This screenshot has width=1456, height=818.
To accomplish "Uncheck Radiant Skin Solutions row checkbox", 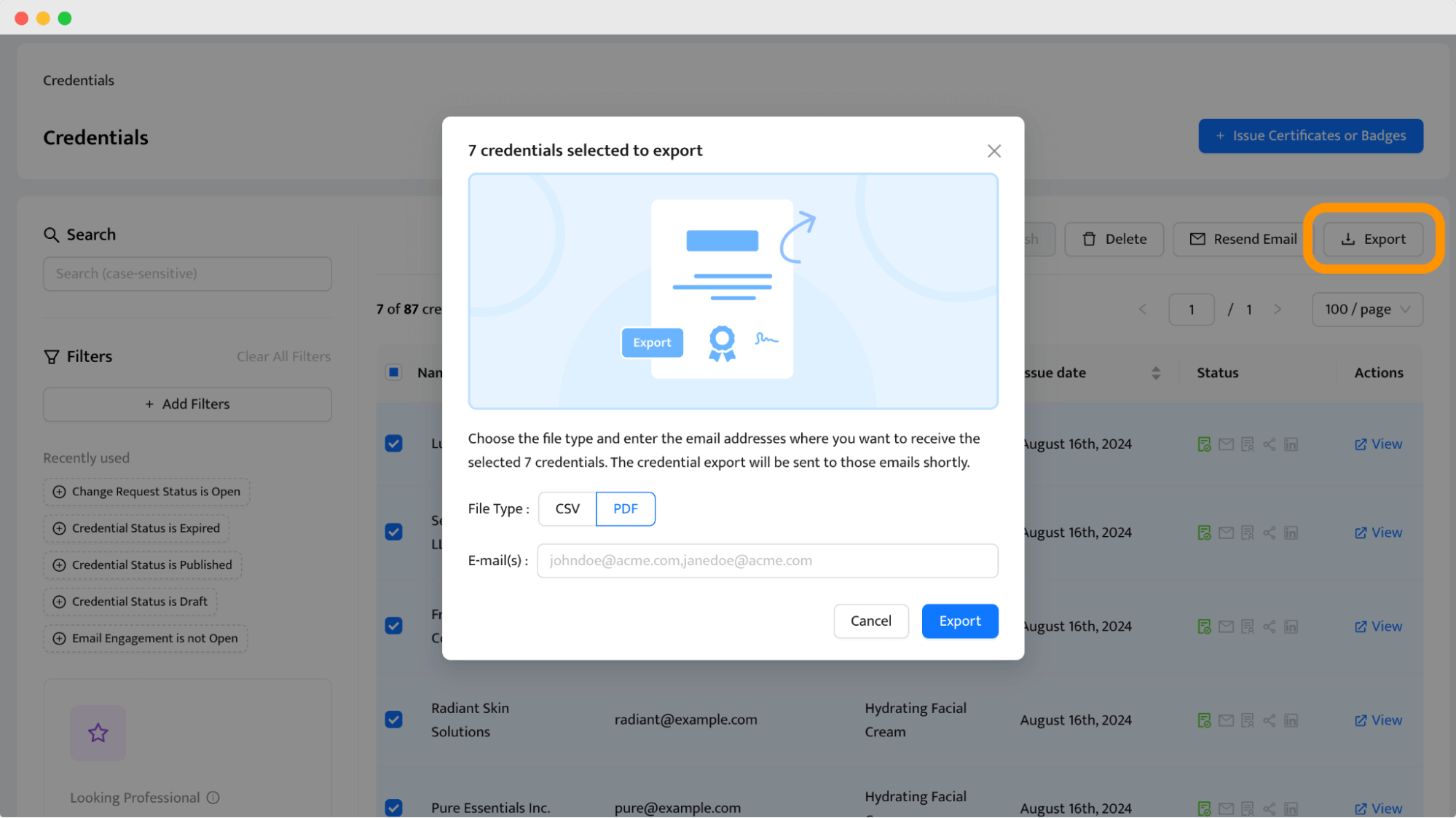I will [393, 720].
